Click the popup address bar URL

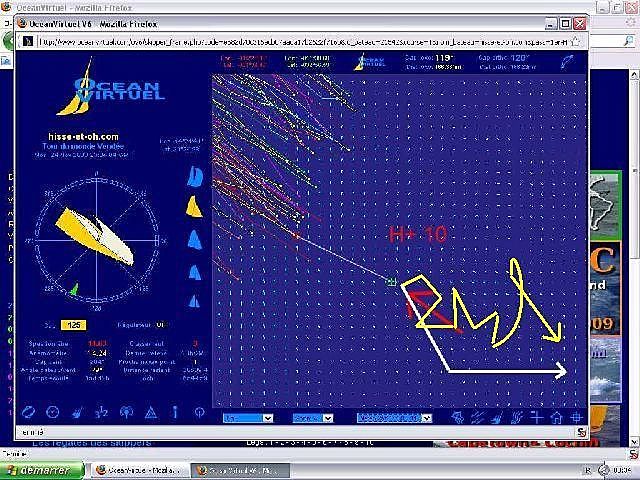coord(302,42)
